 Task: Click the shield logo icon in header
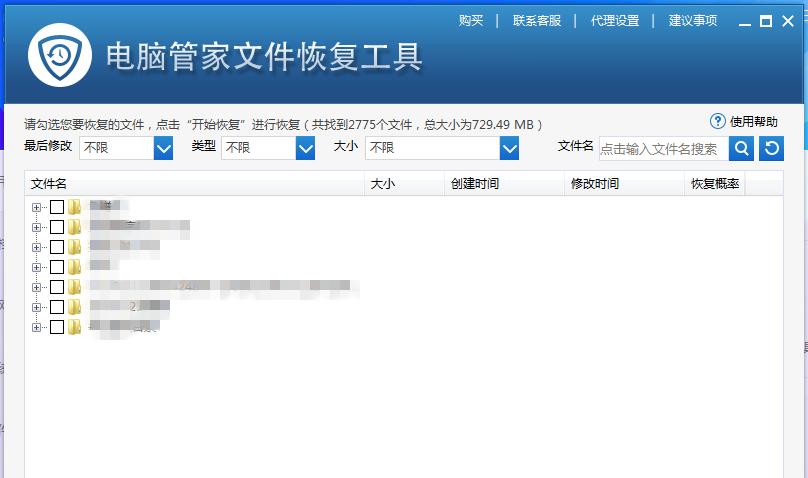pos(60,55)
